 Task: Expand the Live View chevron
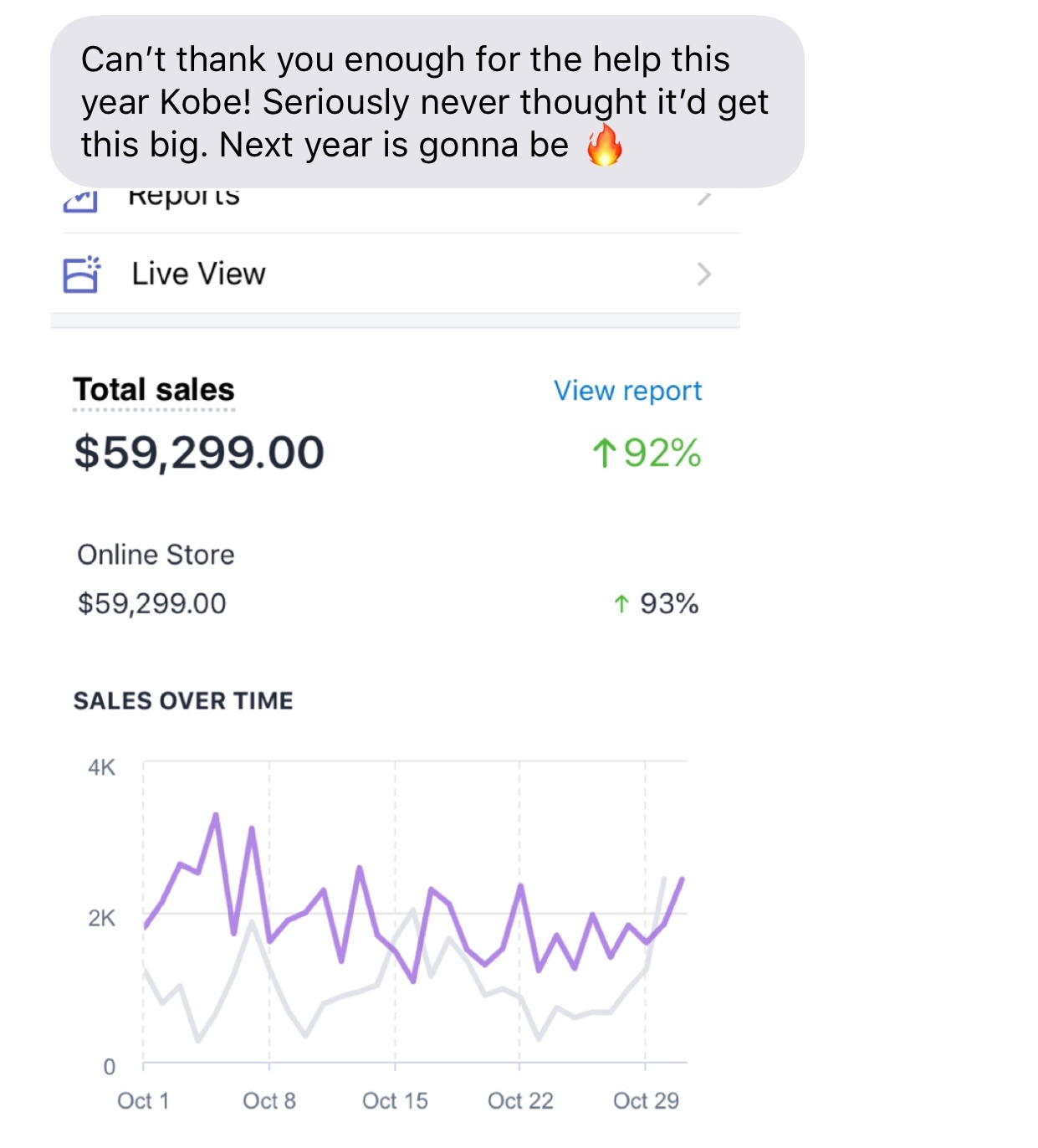pos(704,274)
